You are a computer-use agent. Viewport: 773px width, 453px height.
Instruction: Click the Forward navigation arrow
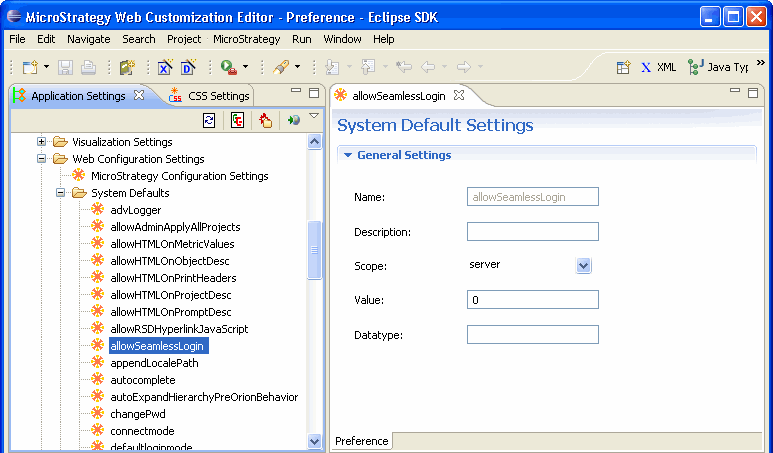coord(464,67)
